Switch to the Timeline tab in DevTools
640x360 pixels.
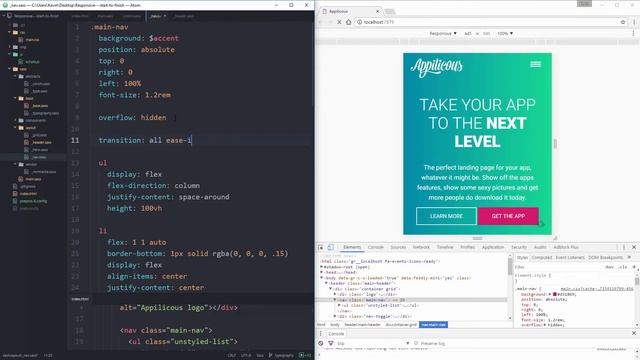[445, 247]
